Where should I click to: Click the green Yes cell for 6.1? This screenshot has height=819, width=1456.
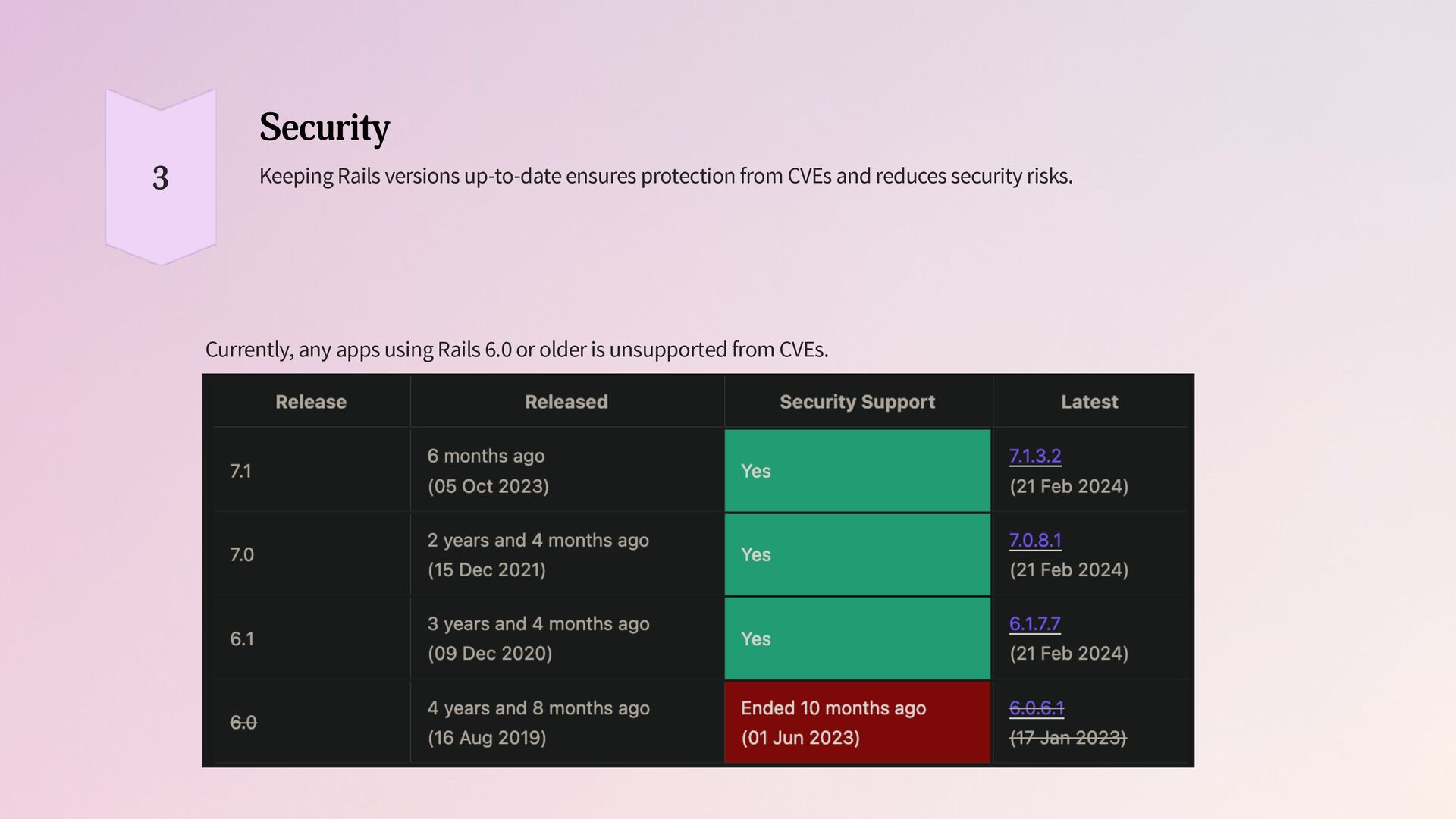pyautogui.click(x=857, y=639)
